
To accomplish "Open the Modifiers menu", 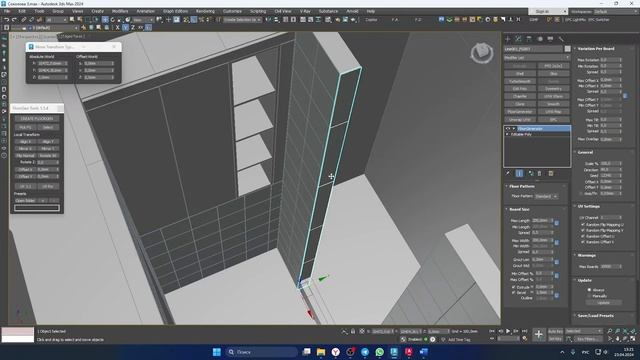I will 120,11.
